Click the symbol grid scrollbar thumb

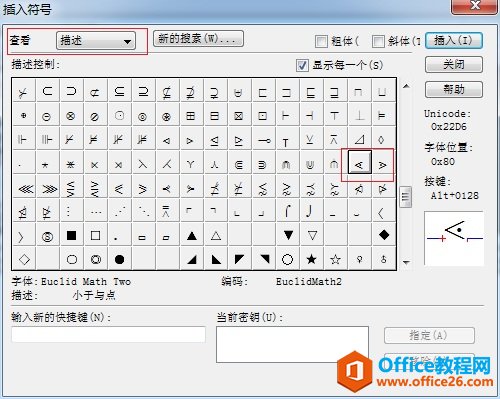(405, 197)
